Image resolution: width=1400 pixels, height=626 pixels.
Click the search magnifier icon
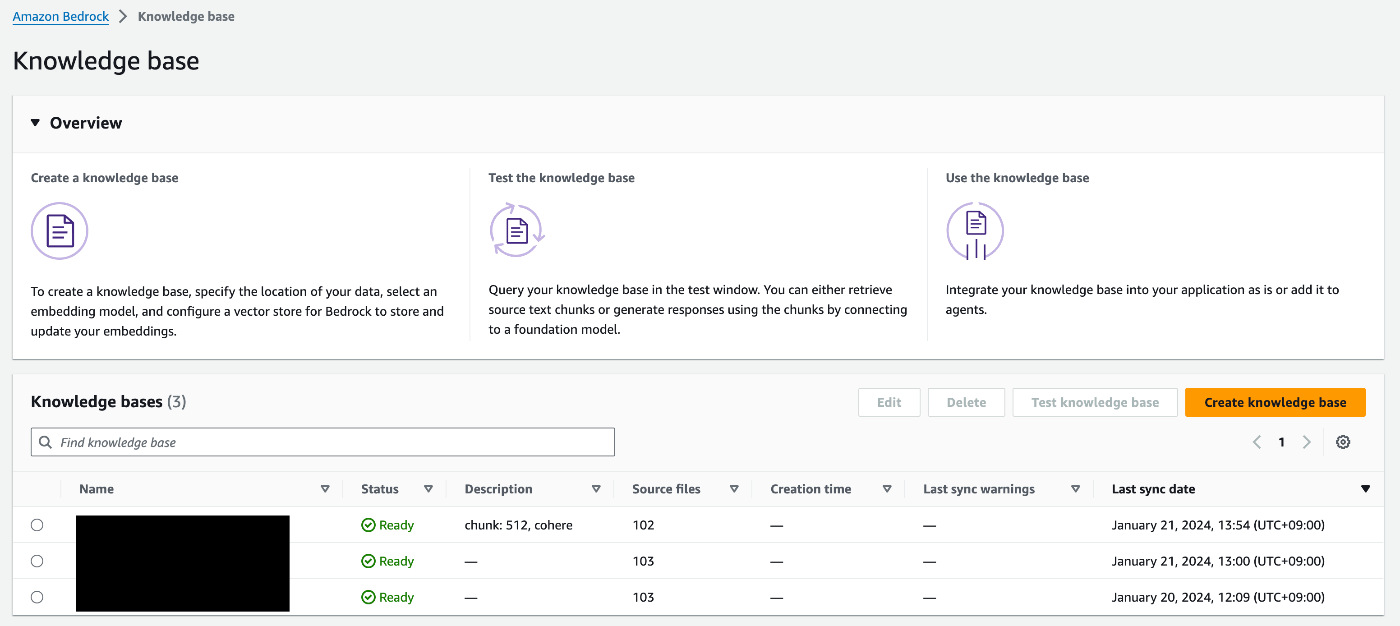click(x=45, y=442)
